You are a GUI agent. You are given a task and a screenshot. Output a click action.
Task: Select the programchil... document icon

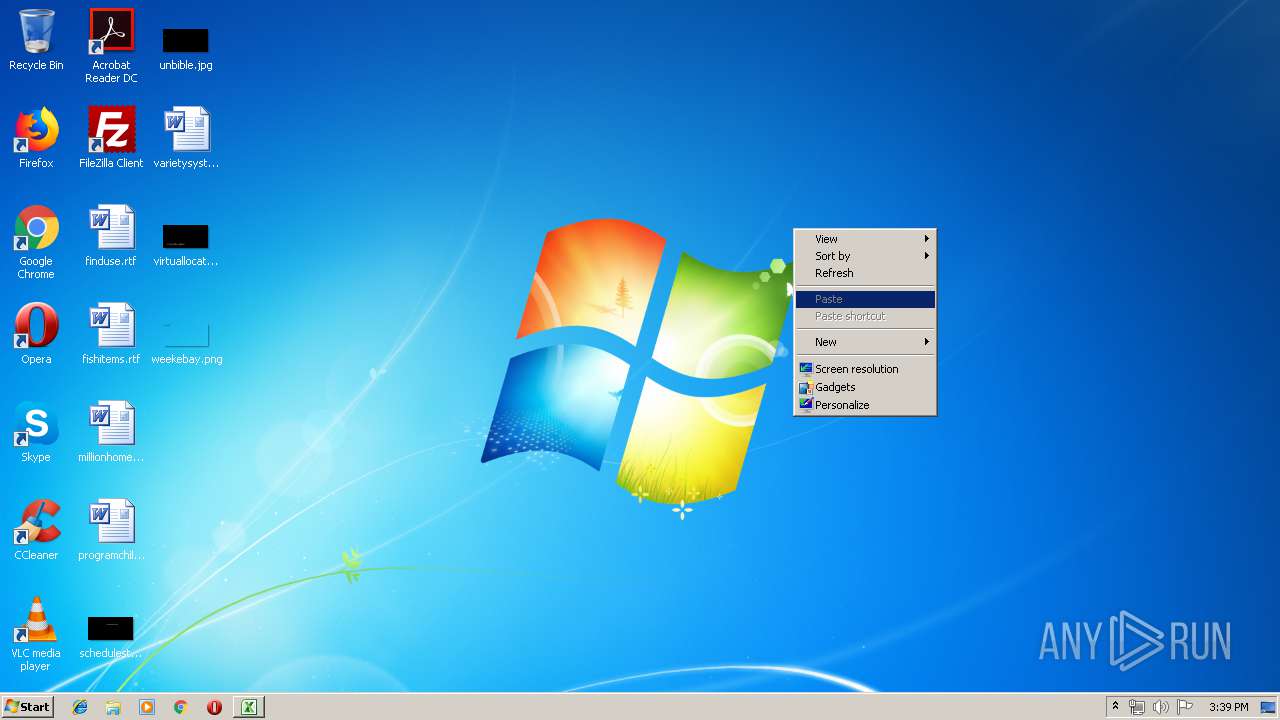click(111, 530)
